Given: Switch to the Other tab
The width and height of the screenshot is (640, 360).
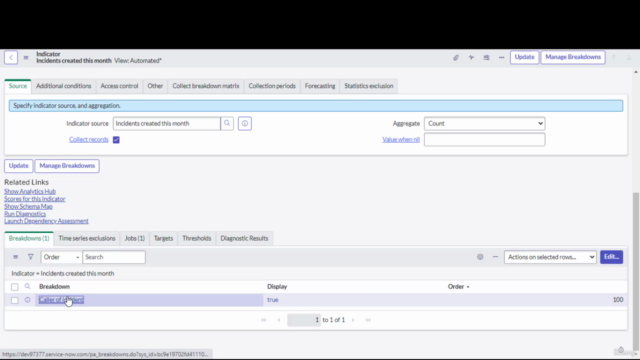Looking at the screenshot, I should 155,86.
